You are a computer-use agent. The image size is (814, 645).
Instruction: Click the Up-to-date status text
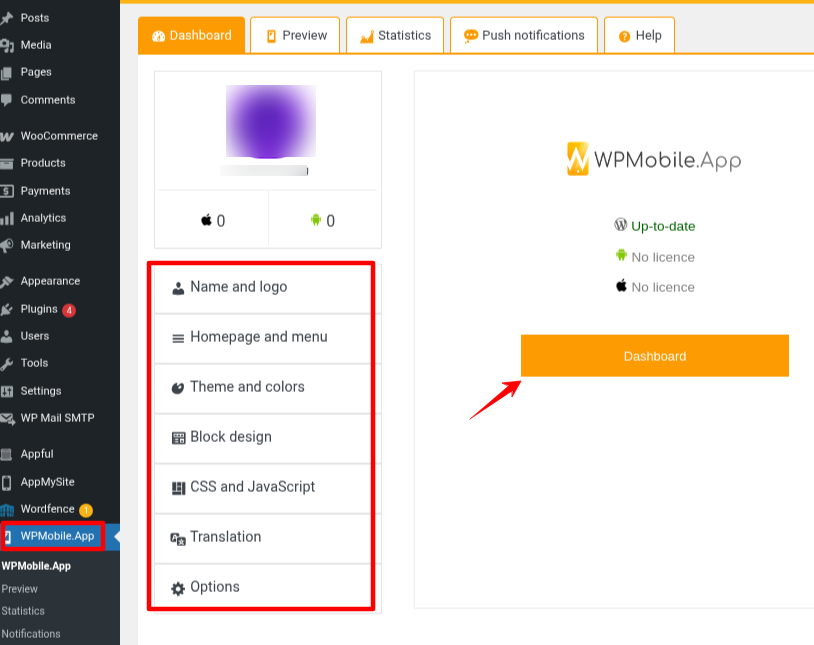coord(663,226)
